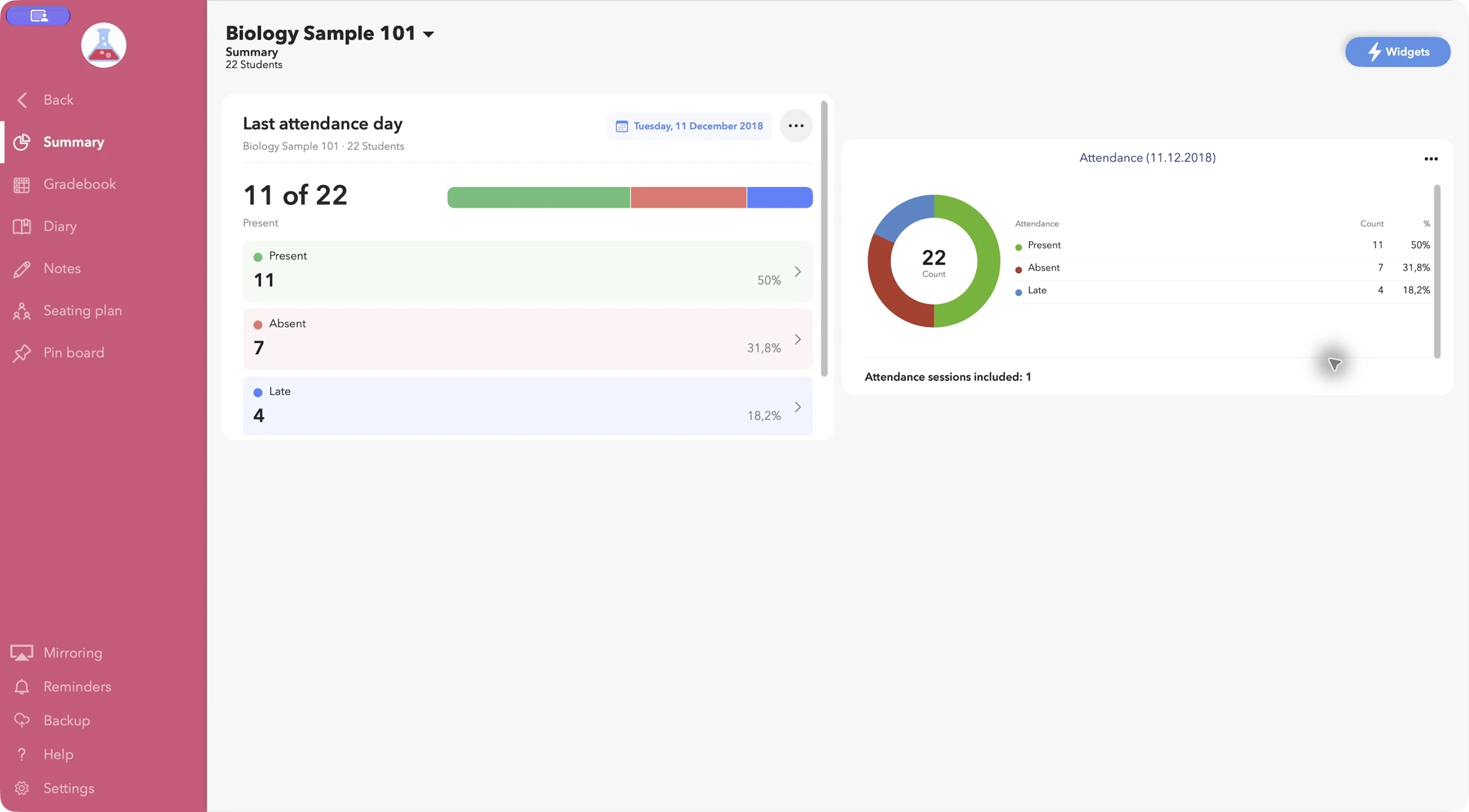The height and width of the screenshot is (812, 1469).
Task: Click the Help question mark icon
Action: (22, 755)
